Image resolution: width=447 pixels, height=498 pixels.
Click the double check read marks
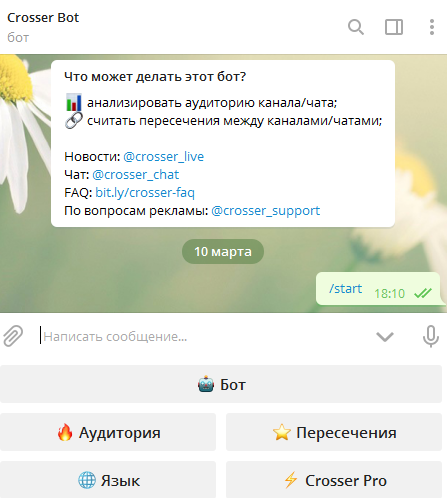(423, 293)
